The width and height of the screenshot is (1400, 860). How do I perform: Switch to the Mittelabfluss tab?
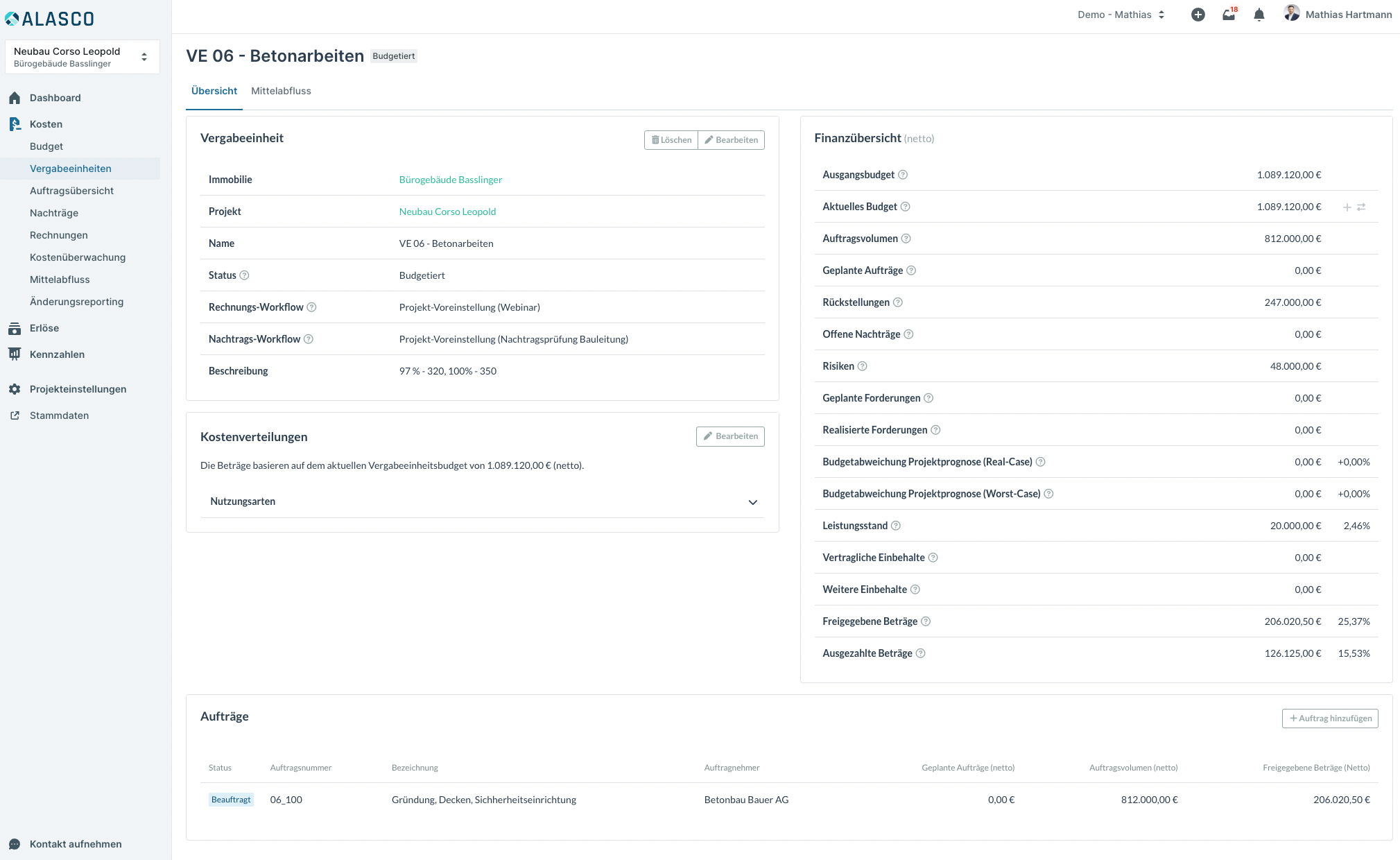click(x=281, y=91)
